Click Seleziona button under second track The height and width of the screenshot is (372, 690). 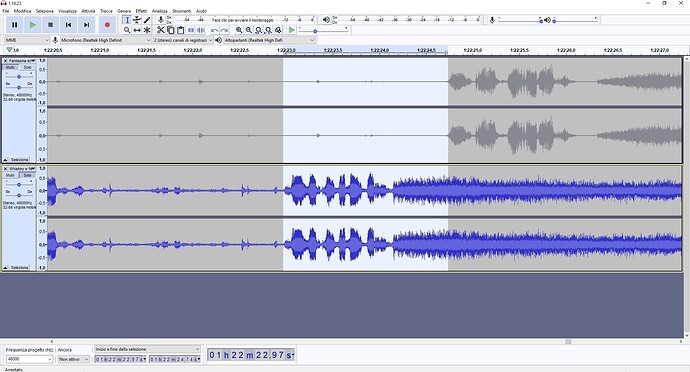19,268
